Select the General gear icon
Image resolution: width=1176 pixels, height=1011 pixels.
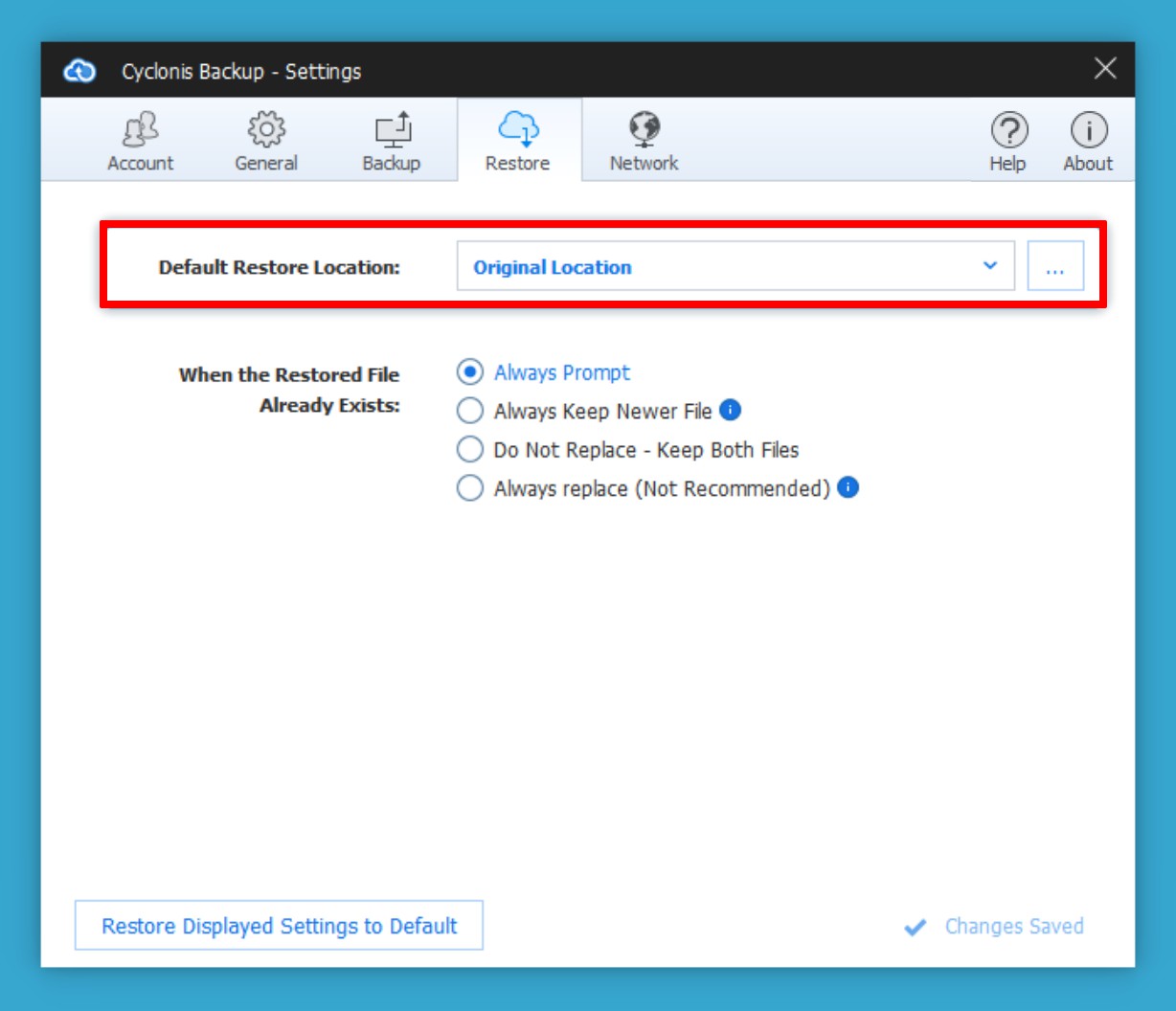pos(266,130)
